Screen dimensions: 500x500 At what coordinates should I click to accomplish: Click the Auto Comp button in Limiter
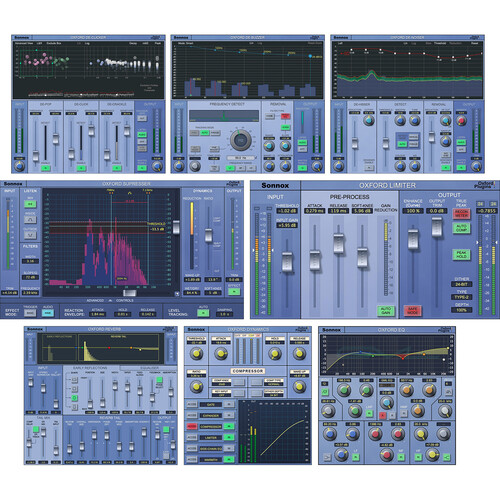coord(461,228)
